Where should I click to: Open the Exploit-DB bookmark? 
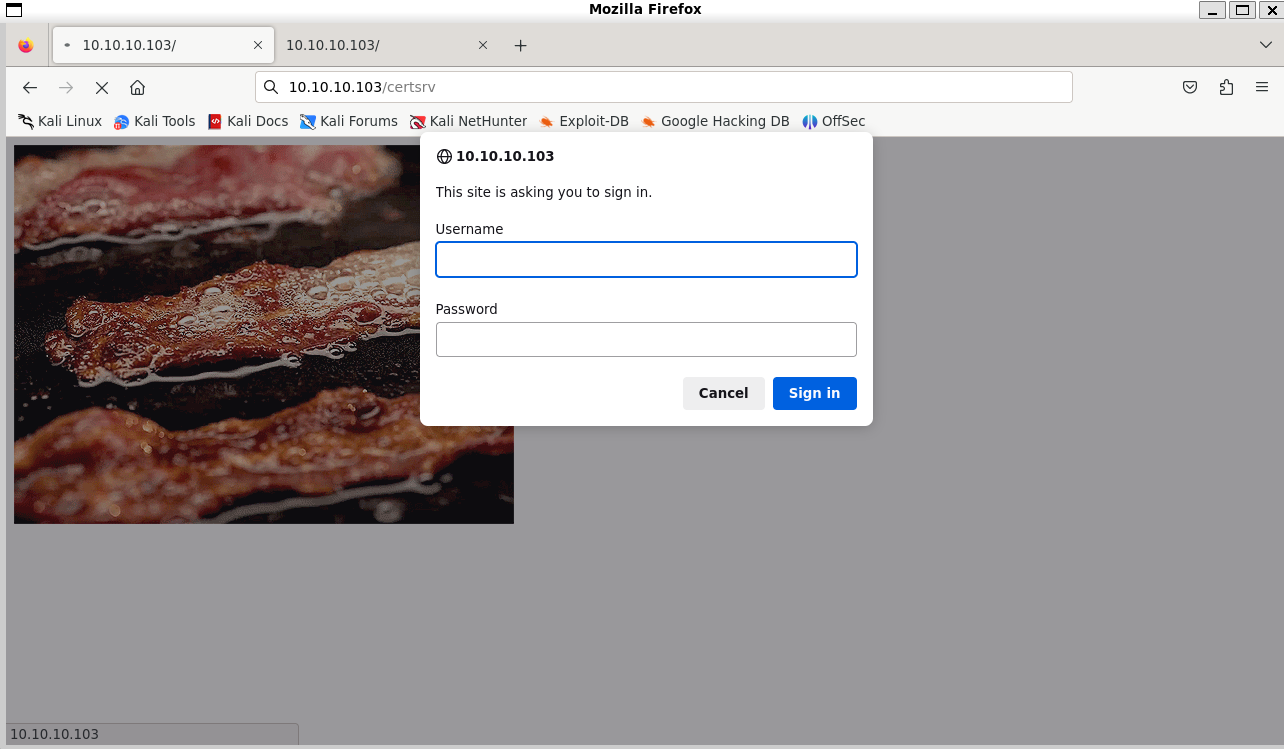tap(584, 121)
